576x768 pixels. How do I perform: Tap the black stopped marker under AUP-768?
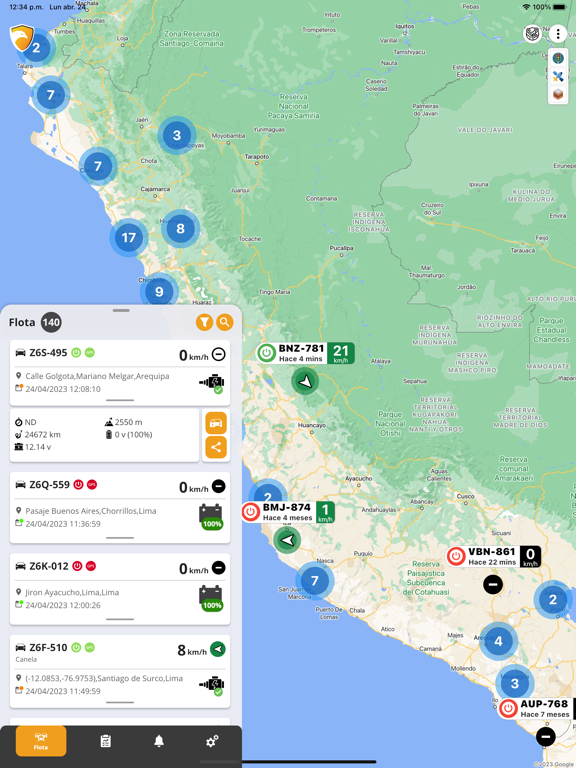pos(546,736)
